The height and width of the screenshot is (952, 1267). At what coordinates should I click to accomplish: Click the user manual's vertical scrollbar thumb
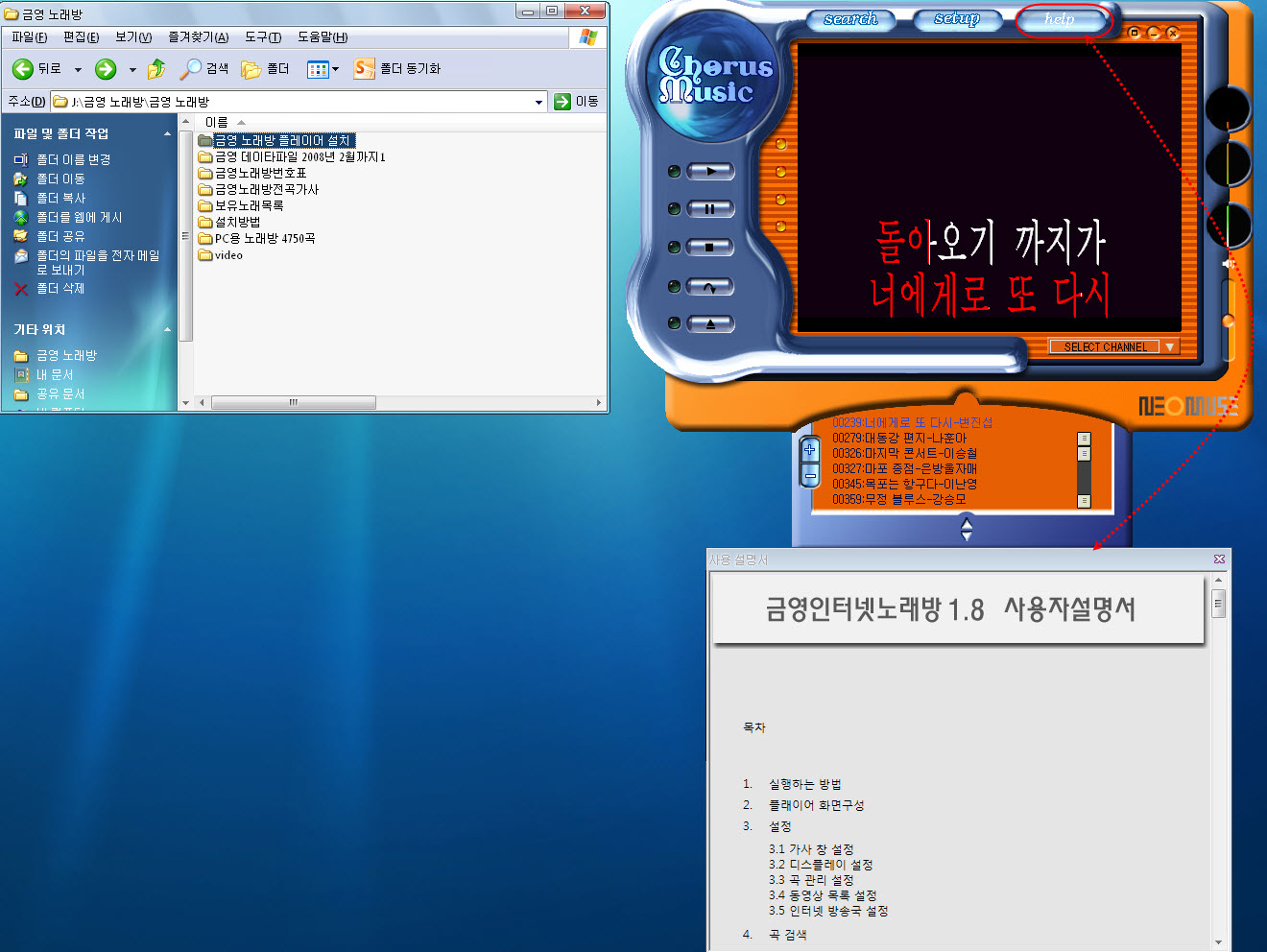click(x=1218, y=604)
